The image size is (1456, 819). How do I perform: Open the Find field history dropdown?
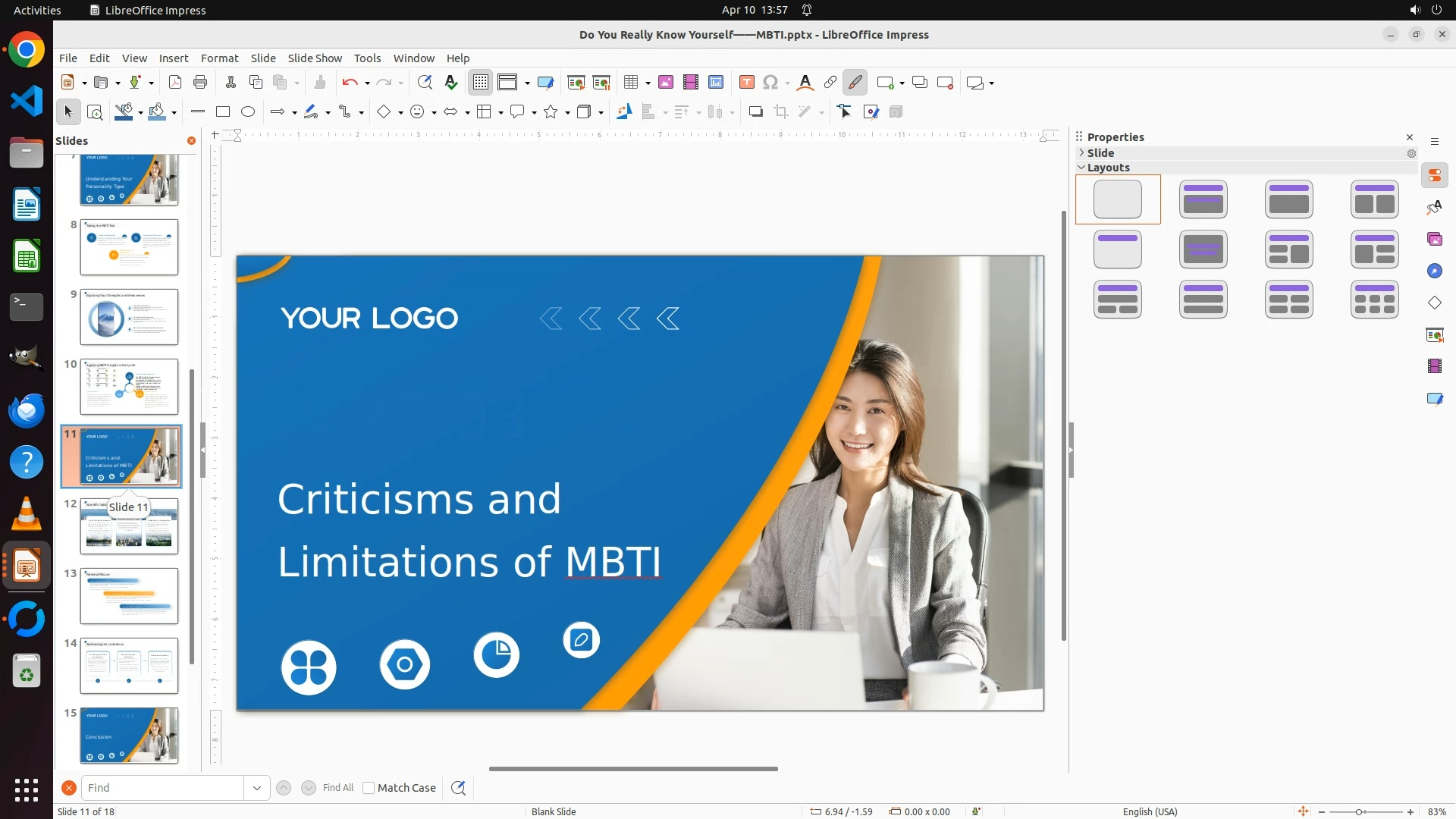(257, 788)
